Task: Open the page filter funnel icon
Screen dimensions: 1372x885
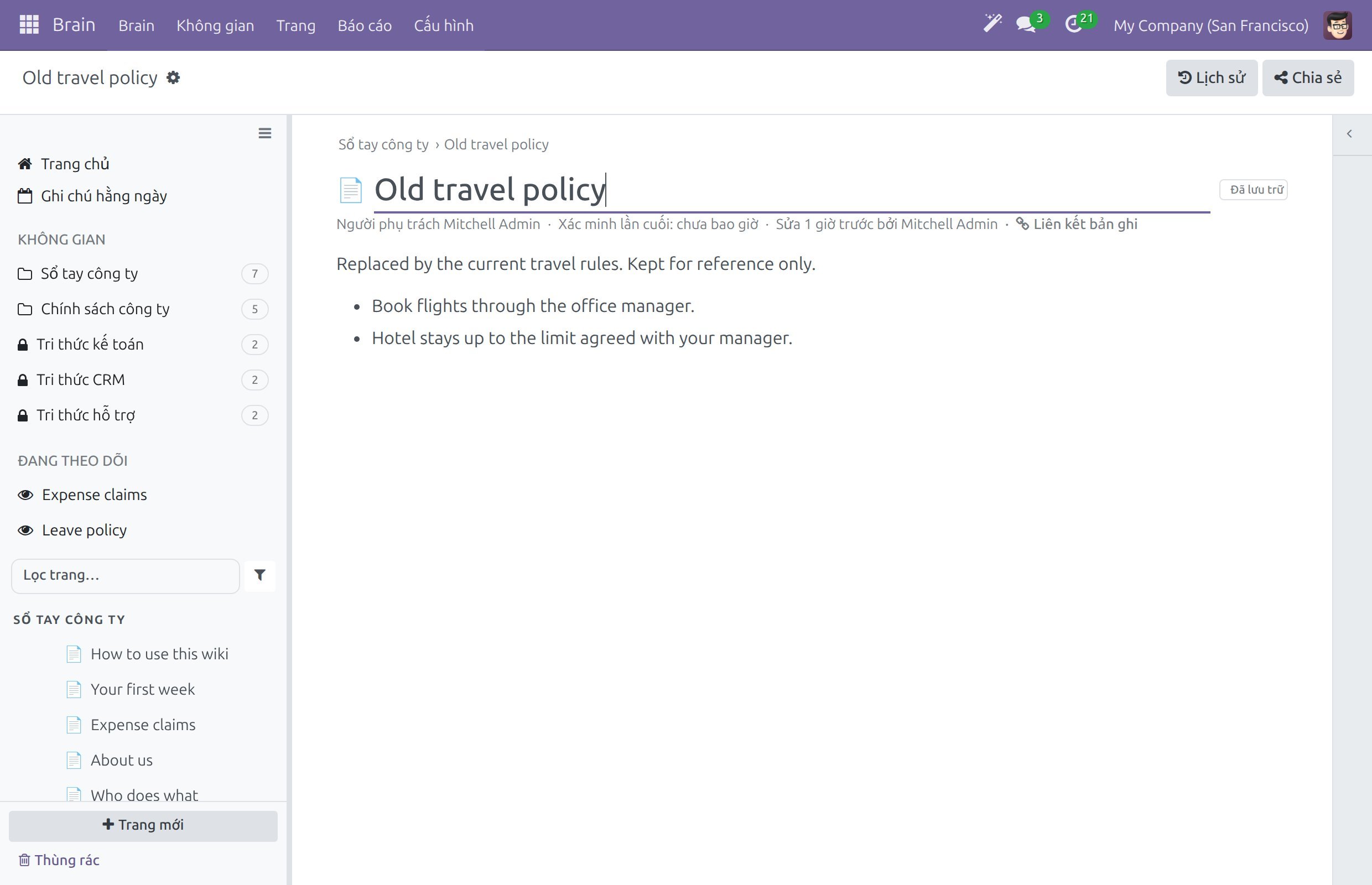Action: [x=260, y=575]
